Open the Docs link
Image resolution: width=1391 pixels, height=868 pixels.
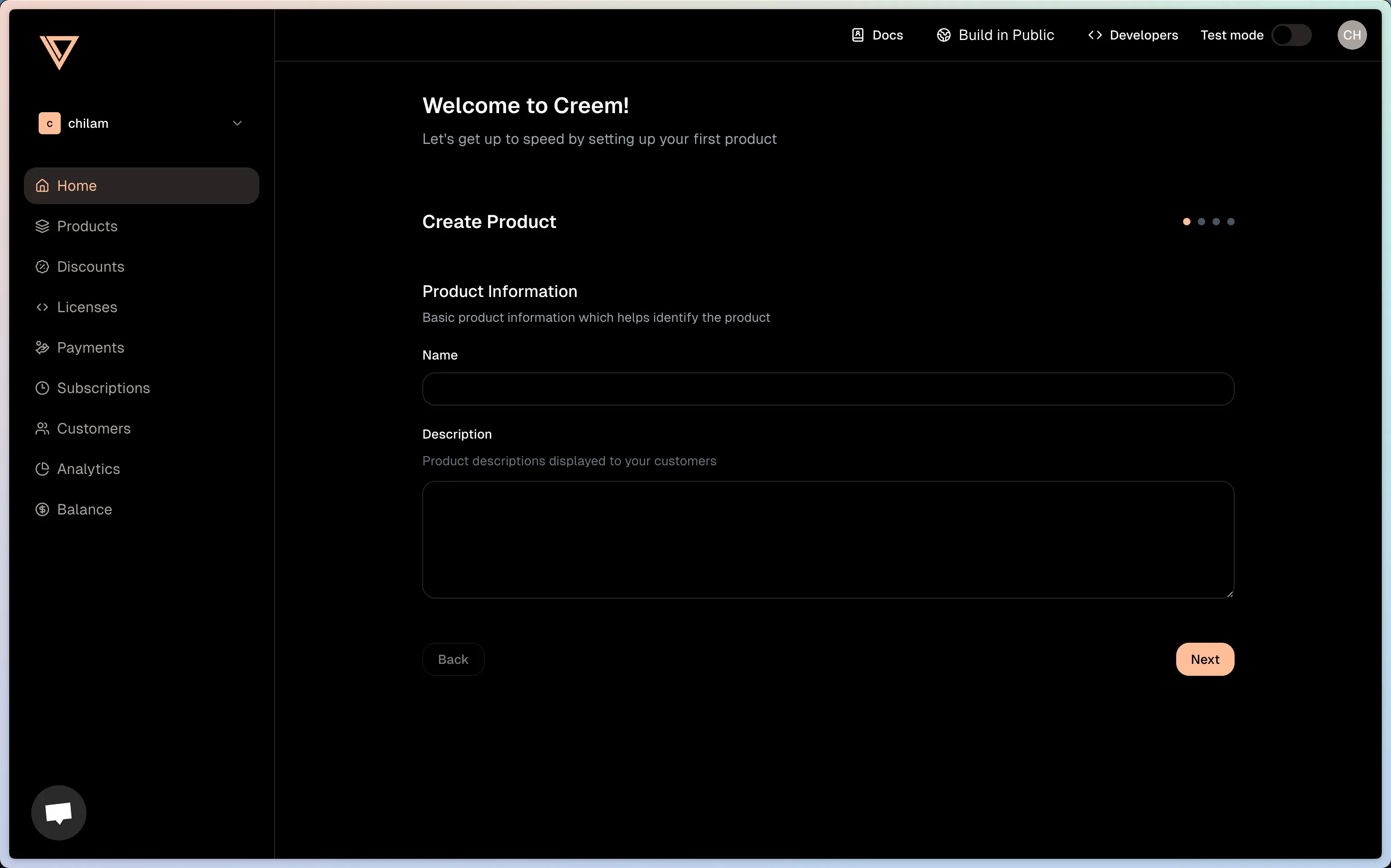877,35
